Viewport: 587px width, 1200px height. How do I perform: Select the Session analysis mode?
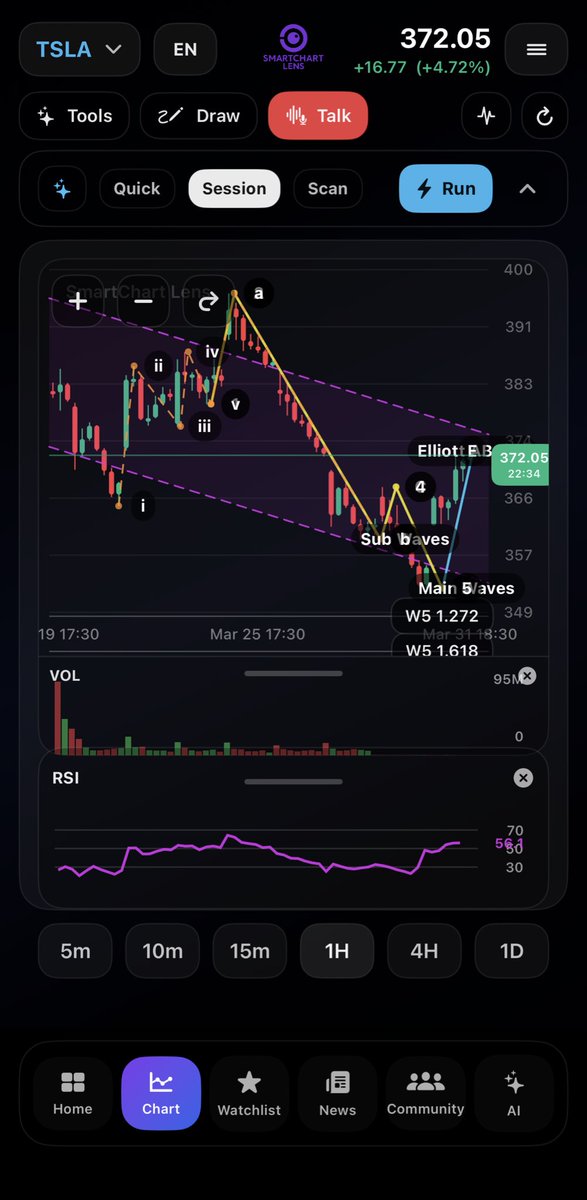pos(234,188)
